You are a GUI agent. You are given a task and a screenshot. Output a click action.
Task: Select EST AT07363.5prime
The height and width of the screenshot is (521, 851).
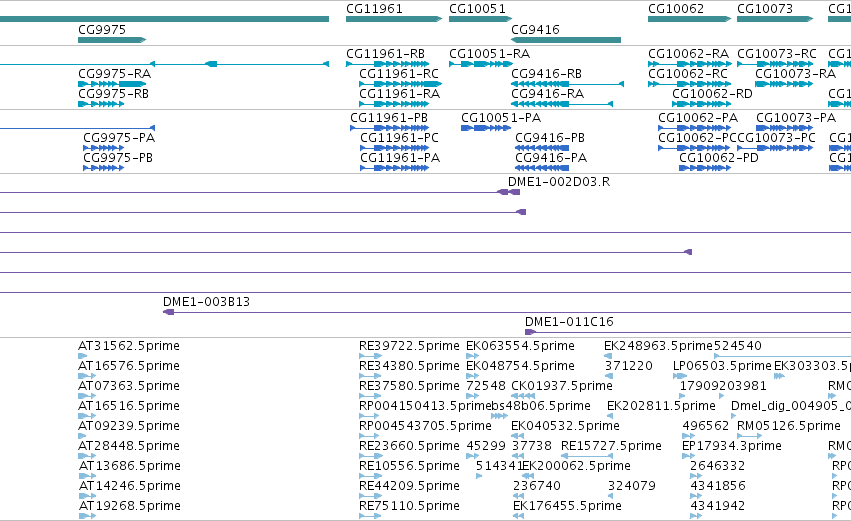pyautogui.click(x=87, y=396)
